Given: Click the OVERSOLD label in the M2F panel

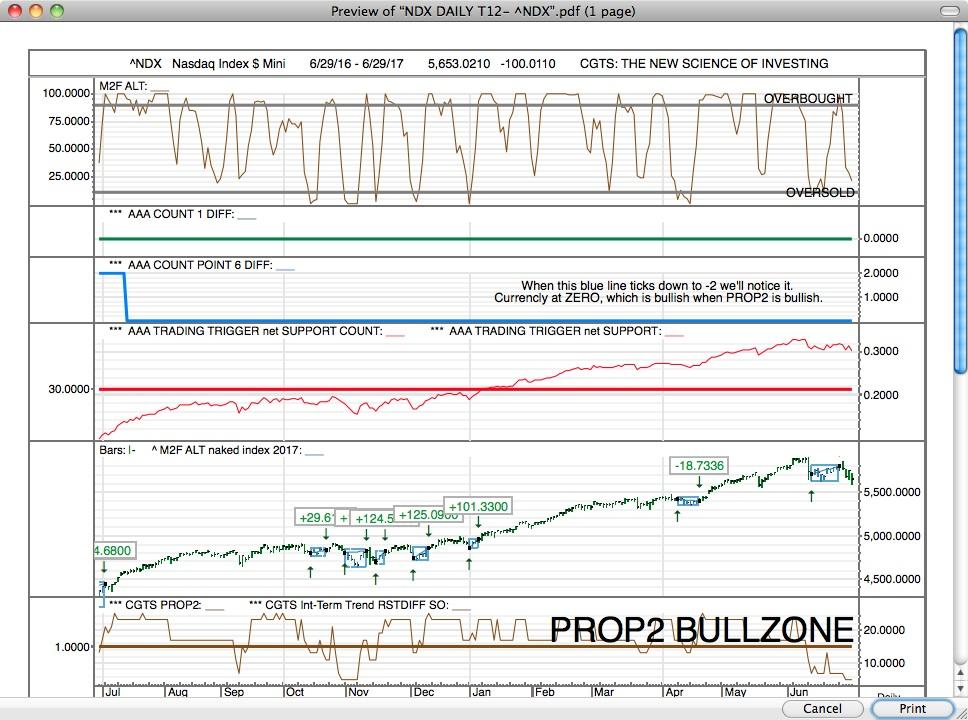Looking at the screenshot, I should [x=820, y=192].
